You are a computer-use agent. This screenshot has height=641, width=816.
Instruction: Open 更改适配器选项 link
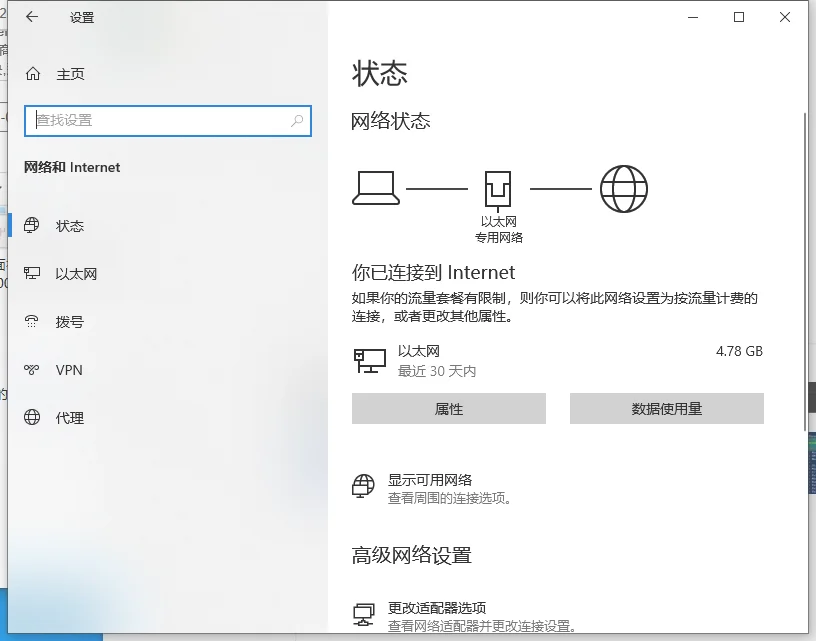[x=437, y=608]
